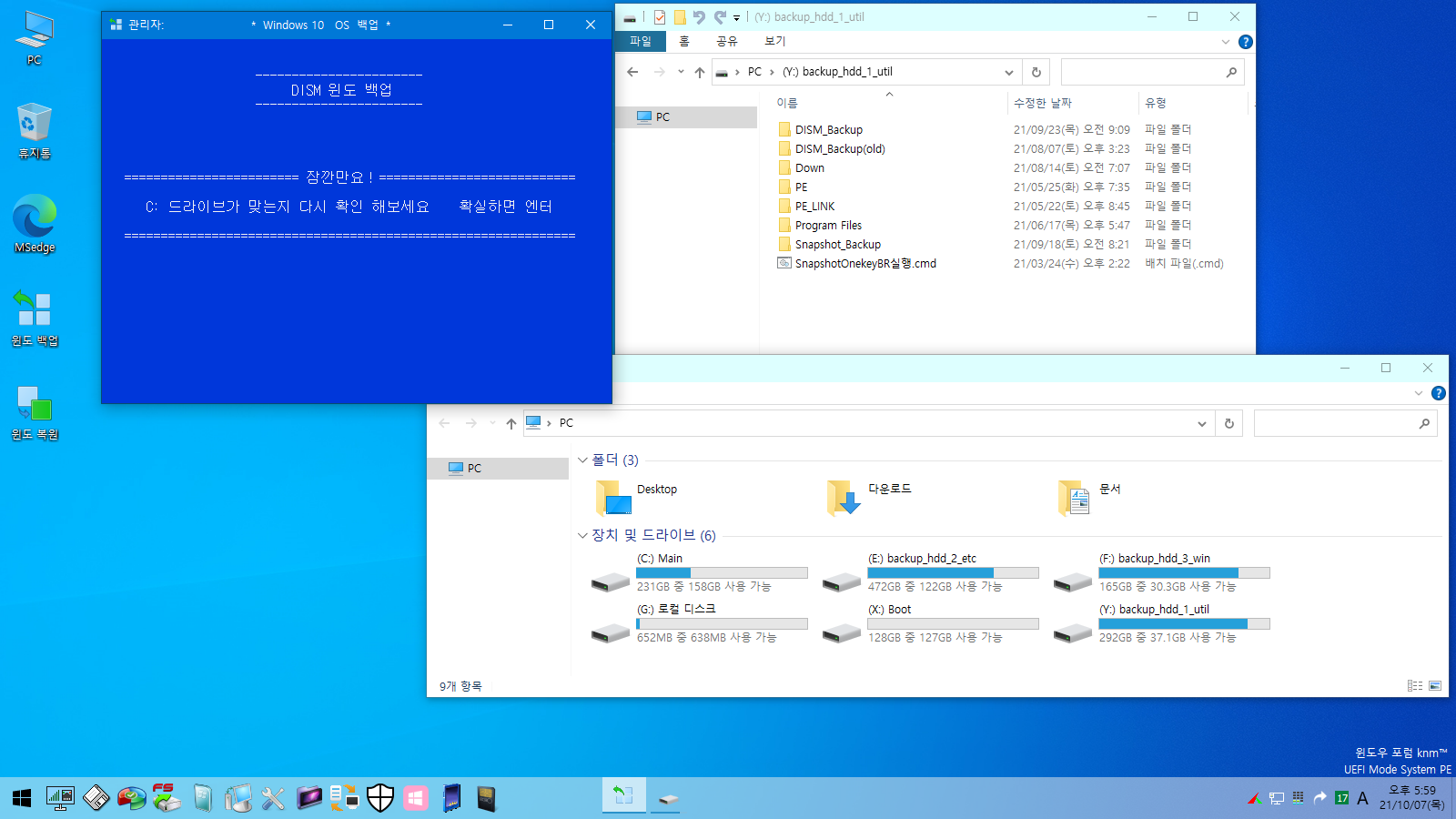The height and width of the screenshot is (819, 1456).
Task: Open address bar history dropdown in backup_hdd_1_util window
Action: pyautogui.click(x=1008, y=72)
